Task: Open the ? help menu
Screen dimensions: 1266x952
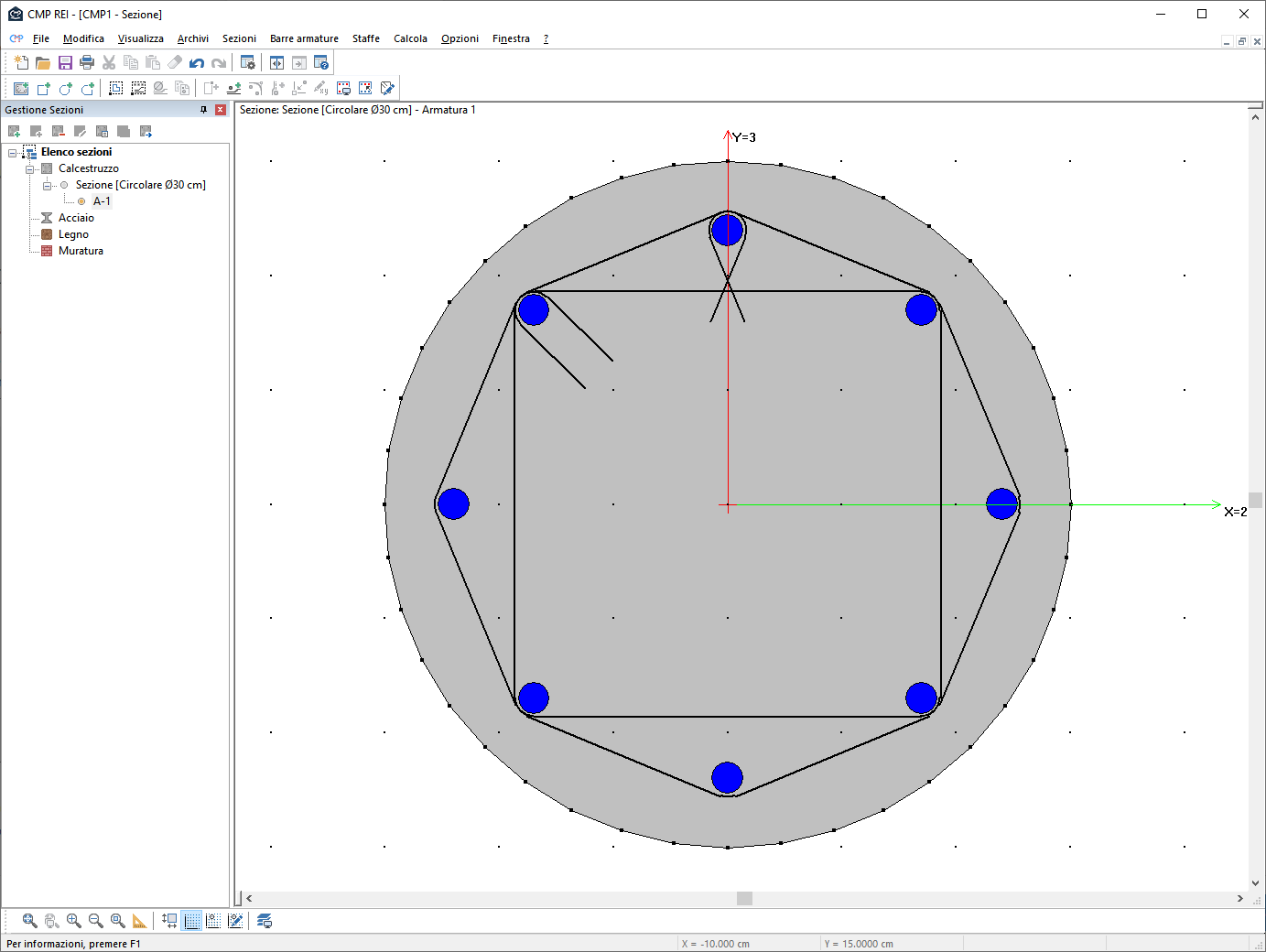Action: [546, 38]
